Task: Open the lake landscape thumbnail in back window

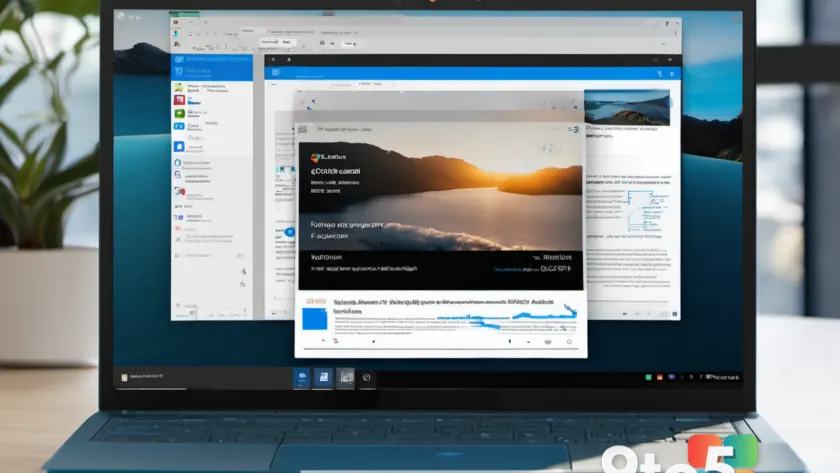Action: coord(627,107)
